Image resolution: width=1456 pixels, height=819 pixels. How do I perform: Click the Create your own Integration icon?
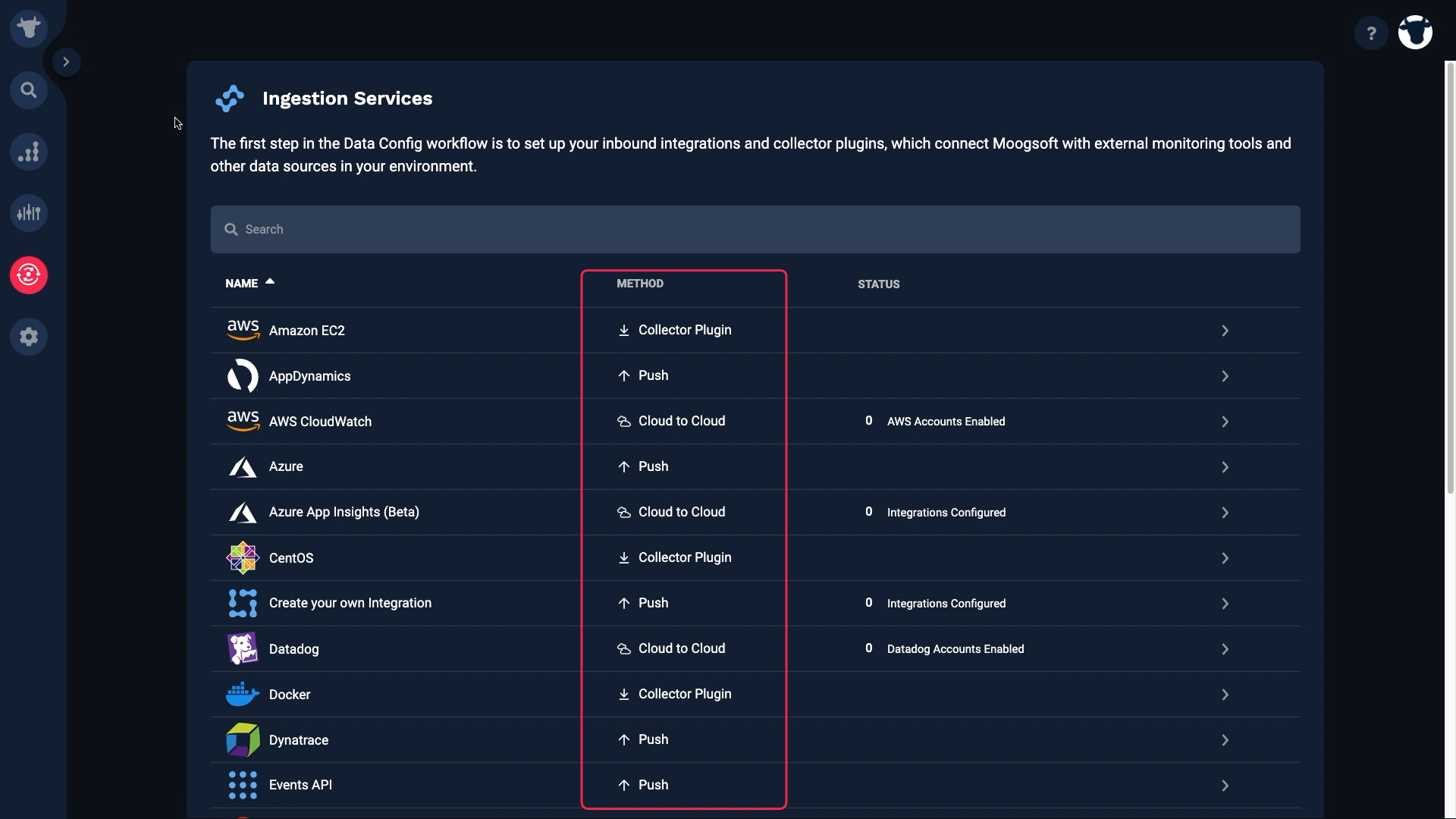coord(243,603)
